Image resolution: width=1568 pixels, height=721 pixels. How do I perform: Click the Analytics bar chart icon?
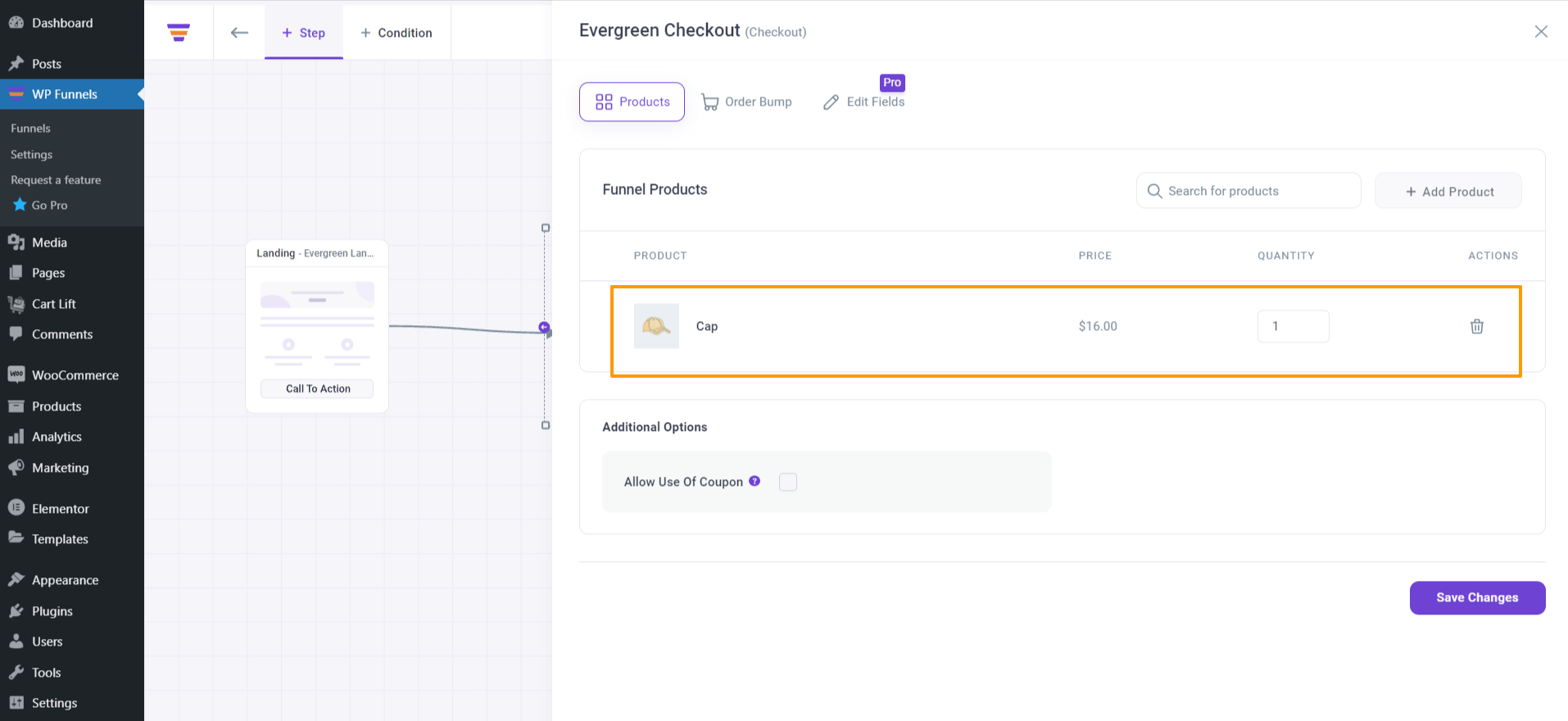[x=16, y=437]
